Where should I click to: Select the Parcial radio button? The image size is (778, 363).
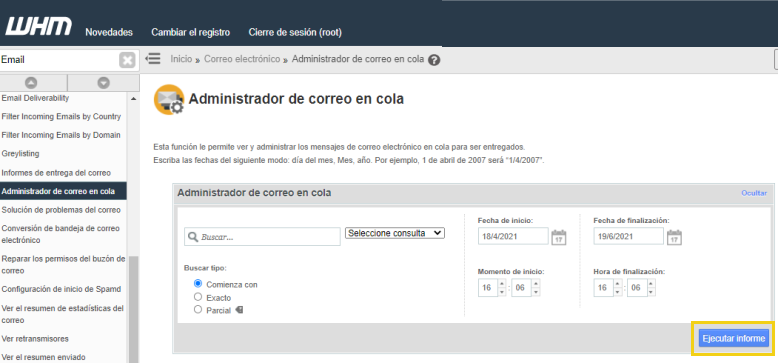(198, 310)
